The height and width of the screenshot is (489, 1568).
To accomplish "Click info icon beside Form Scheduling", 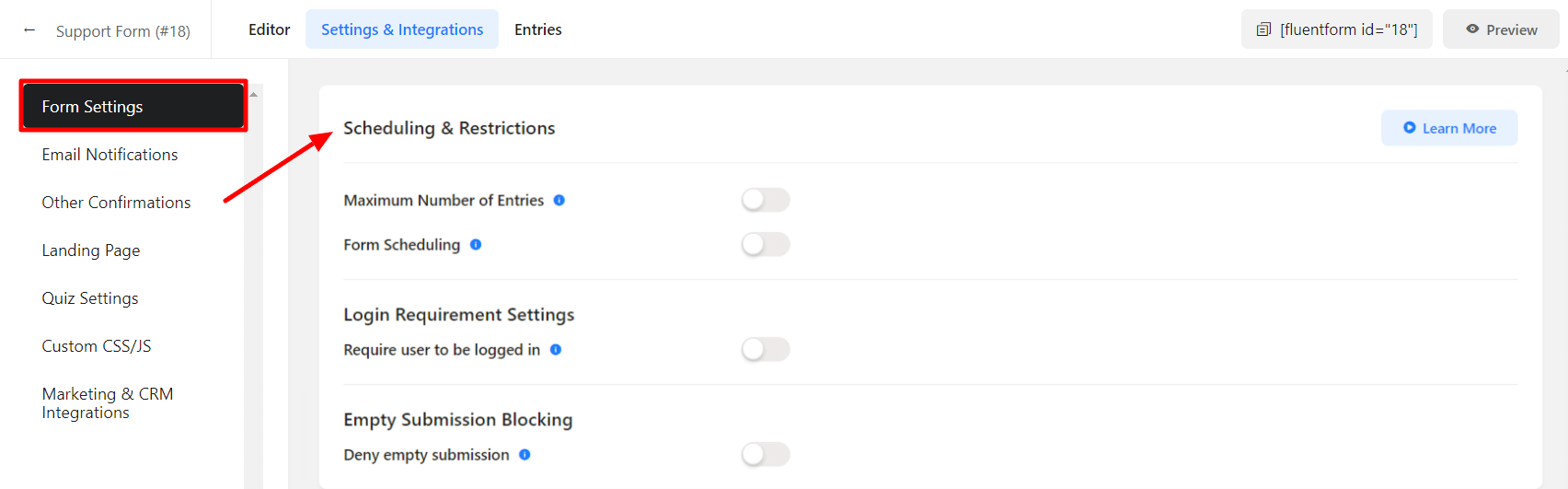I will click(x=476, y=244).
